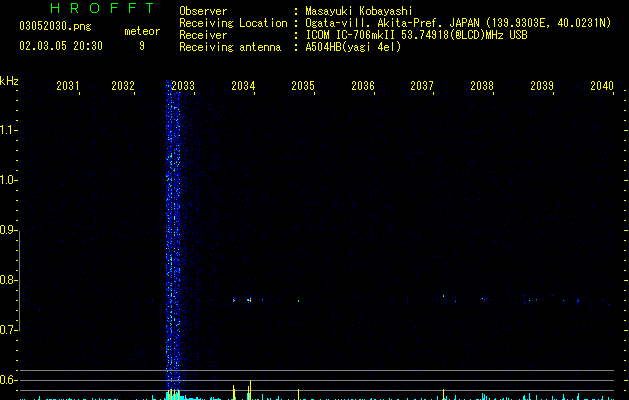Click the red meteor echo spot before 2034
This screenshot has width=629, height=400.
(x=234, y=300)
